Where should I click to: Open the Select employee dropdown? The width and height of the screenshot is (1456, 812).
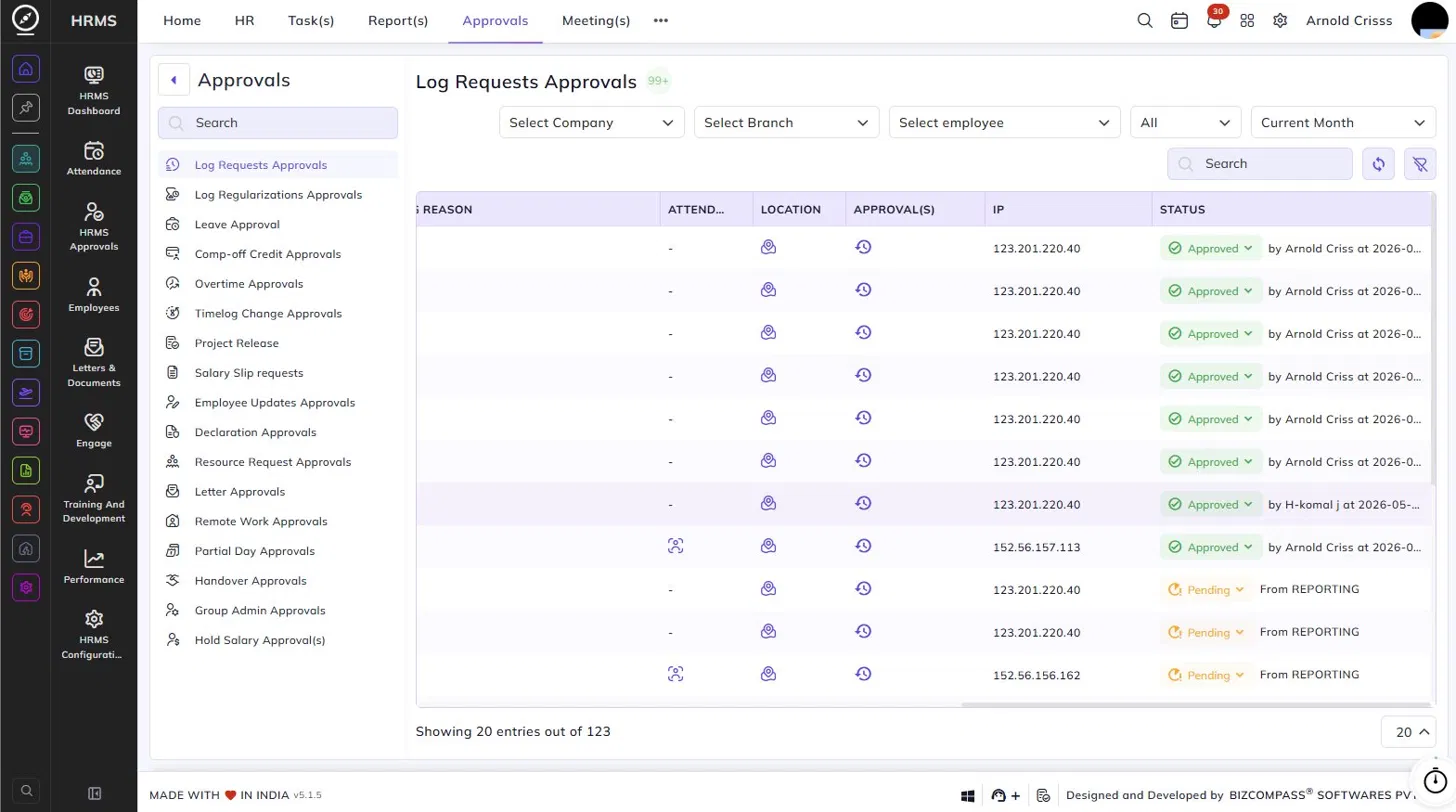[x=1004, y=123]
